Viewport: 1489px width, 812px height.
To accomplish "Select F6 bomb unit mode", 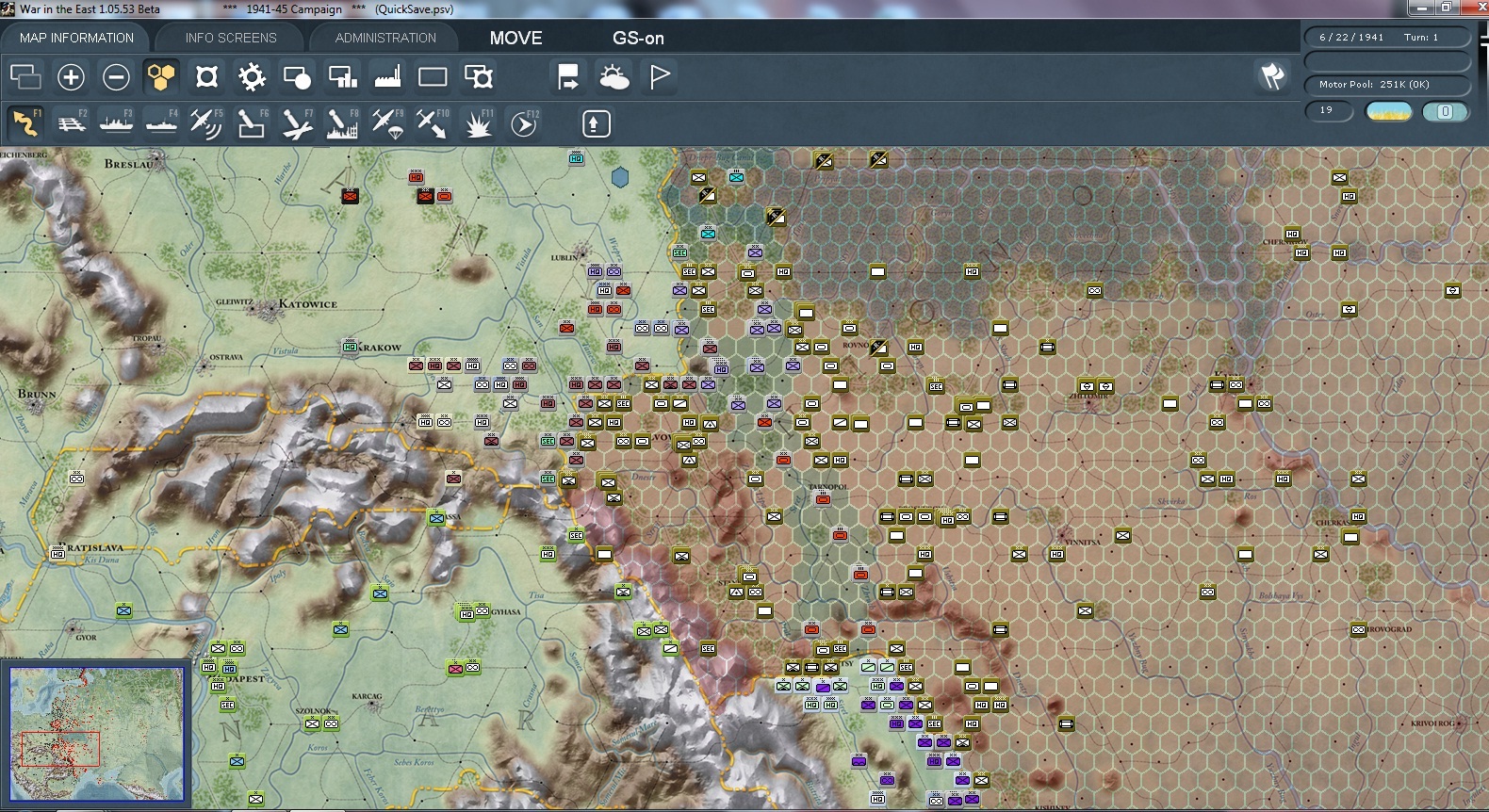I will pyautogui.click(x=252, y=123).
